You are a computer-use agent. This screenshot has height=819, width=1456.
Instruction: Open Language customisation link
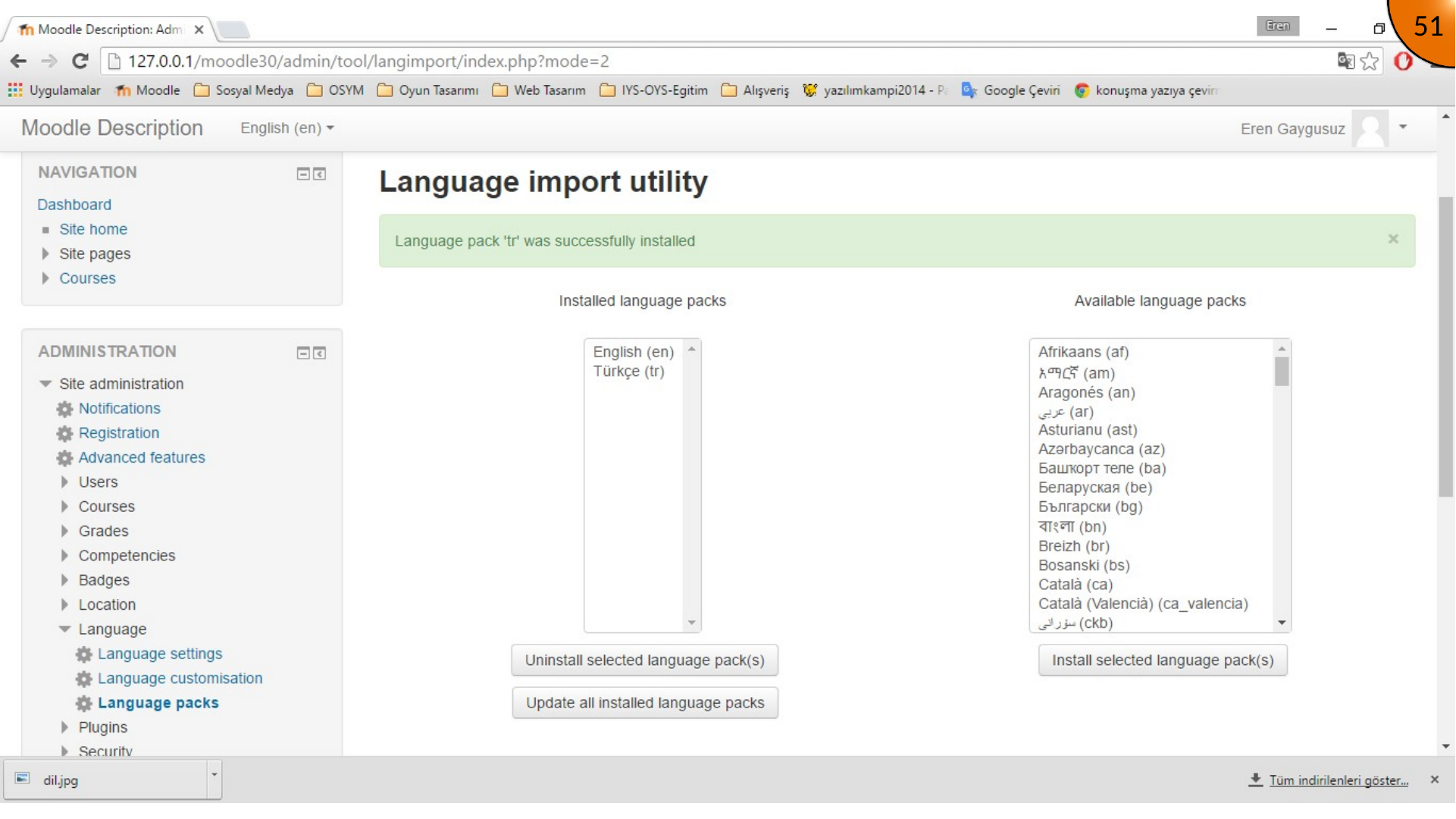tap(180, 679)
